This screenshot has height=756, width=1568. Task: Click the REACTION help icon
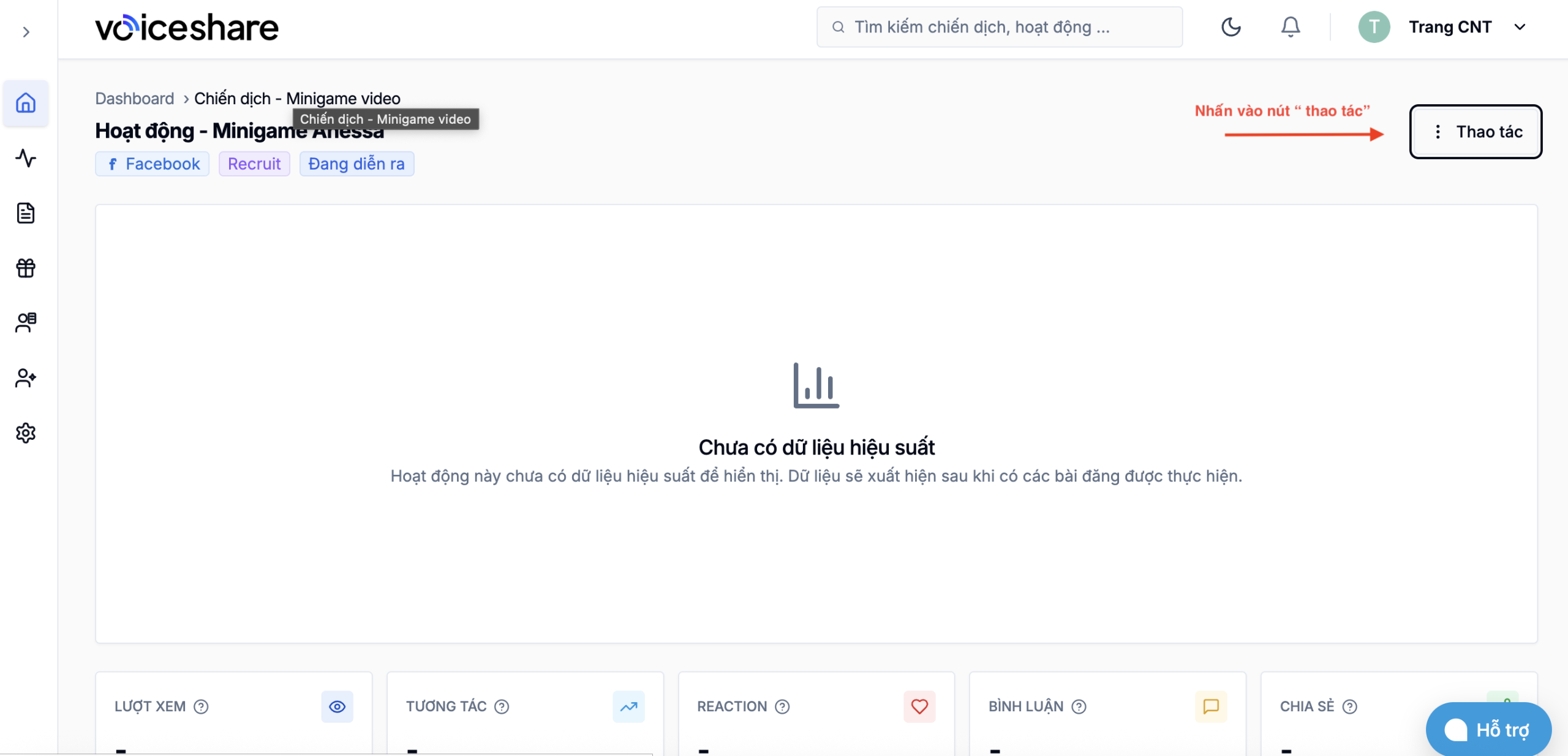[782, 706]
